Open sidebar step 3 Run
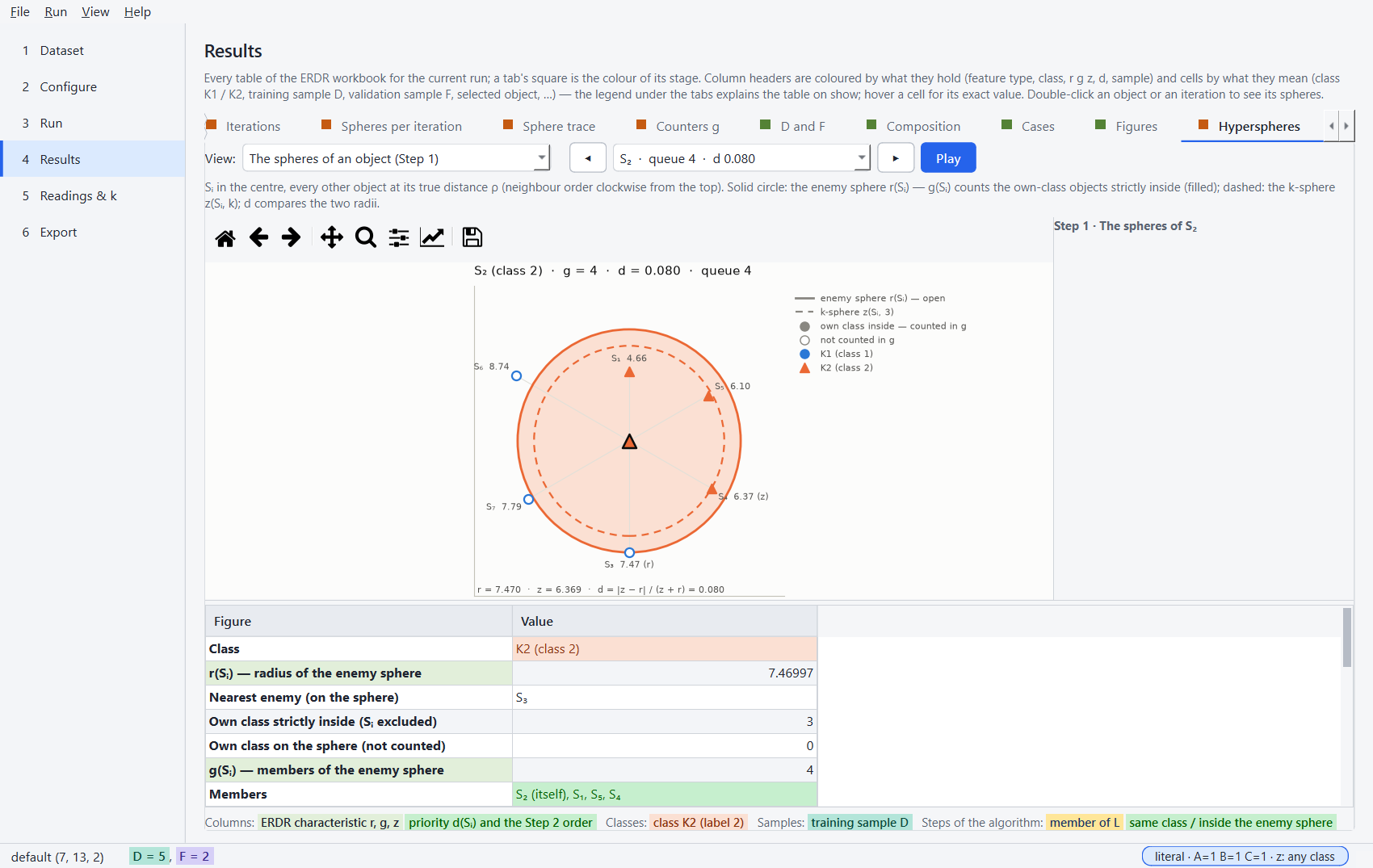Image resolution: width=1373 pixels, height=868 pixels. pos(93,123)
